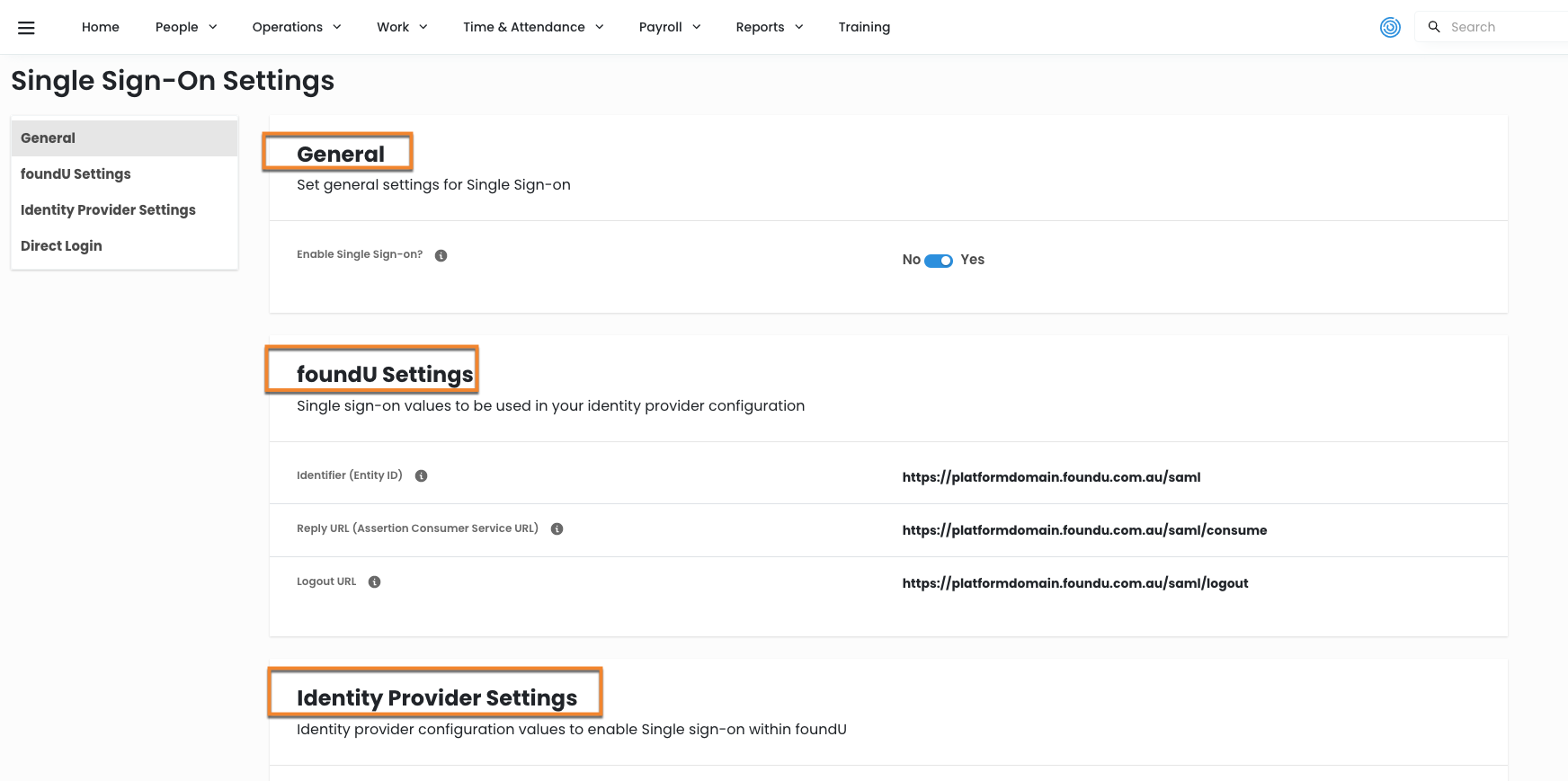Viewport: 1568px width, 781px height.
Task: Open the Time & Attendance dropdown
Action: 532,27
